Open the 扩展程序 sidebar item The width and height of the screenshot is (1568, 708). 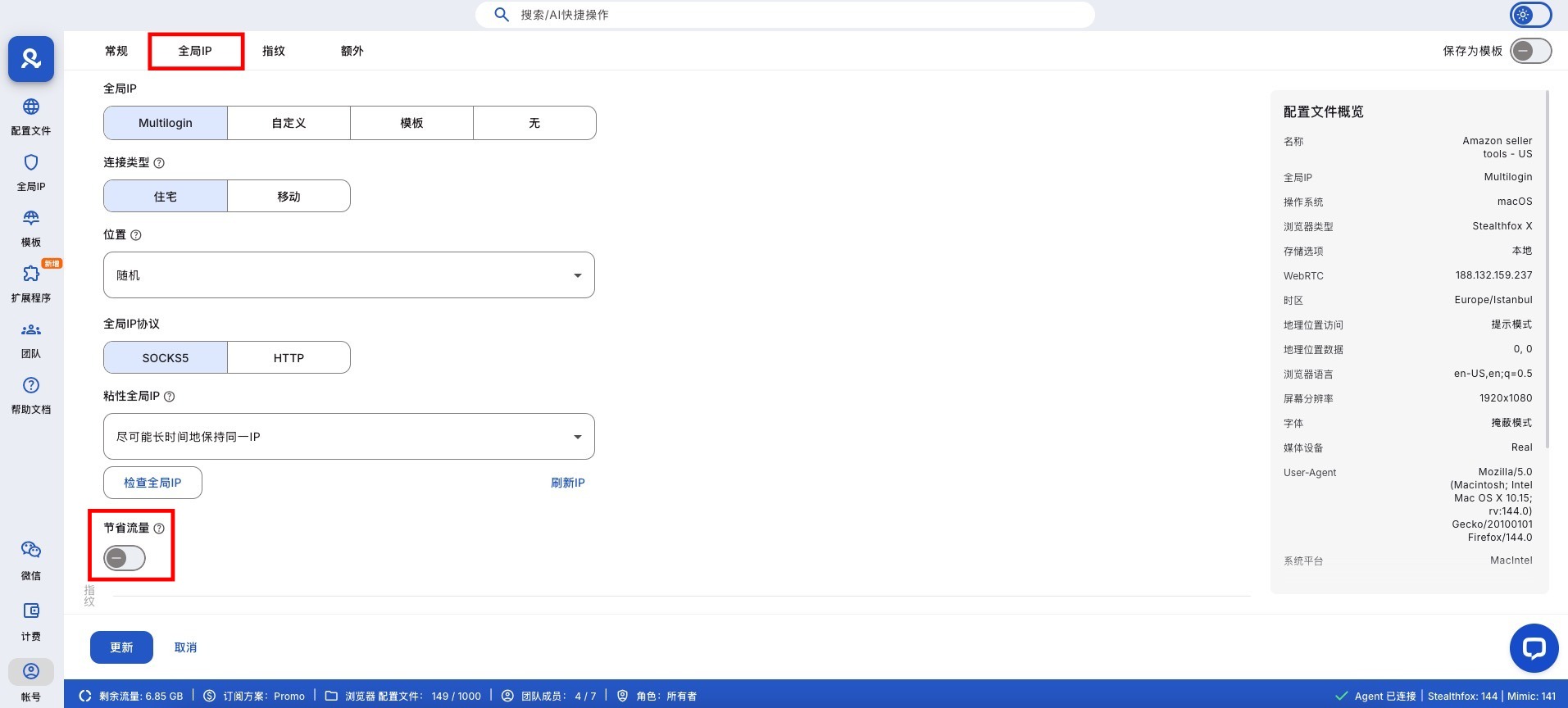[x=31, y=284]
